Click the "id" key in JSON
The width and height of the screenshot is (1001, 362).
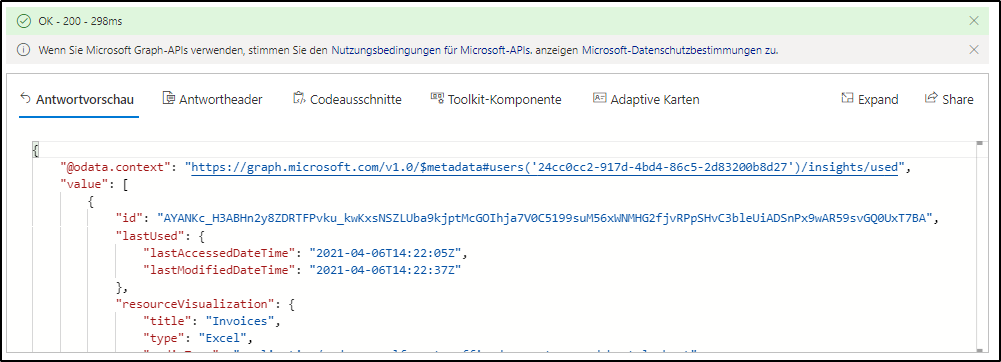(129, 218)
